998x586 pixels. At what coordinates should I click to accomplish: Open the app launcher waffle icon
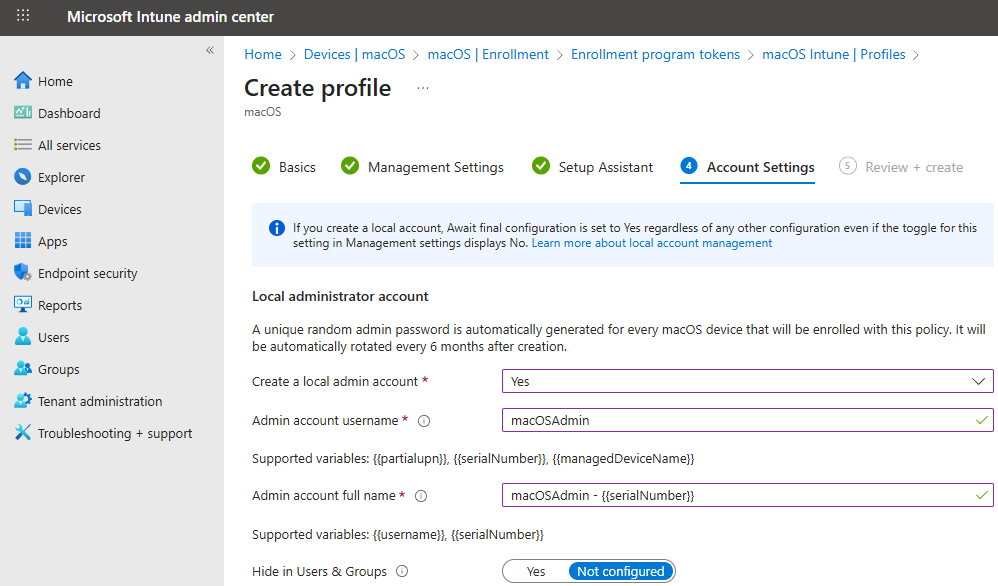[23, 17]
